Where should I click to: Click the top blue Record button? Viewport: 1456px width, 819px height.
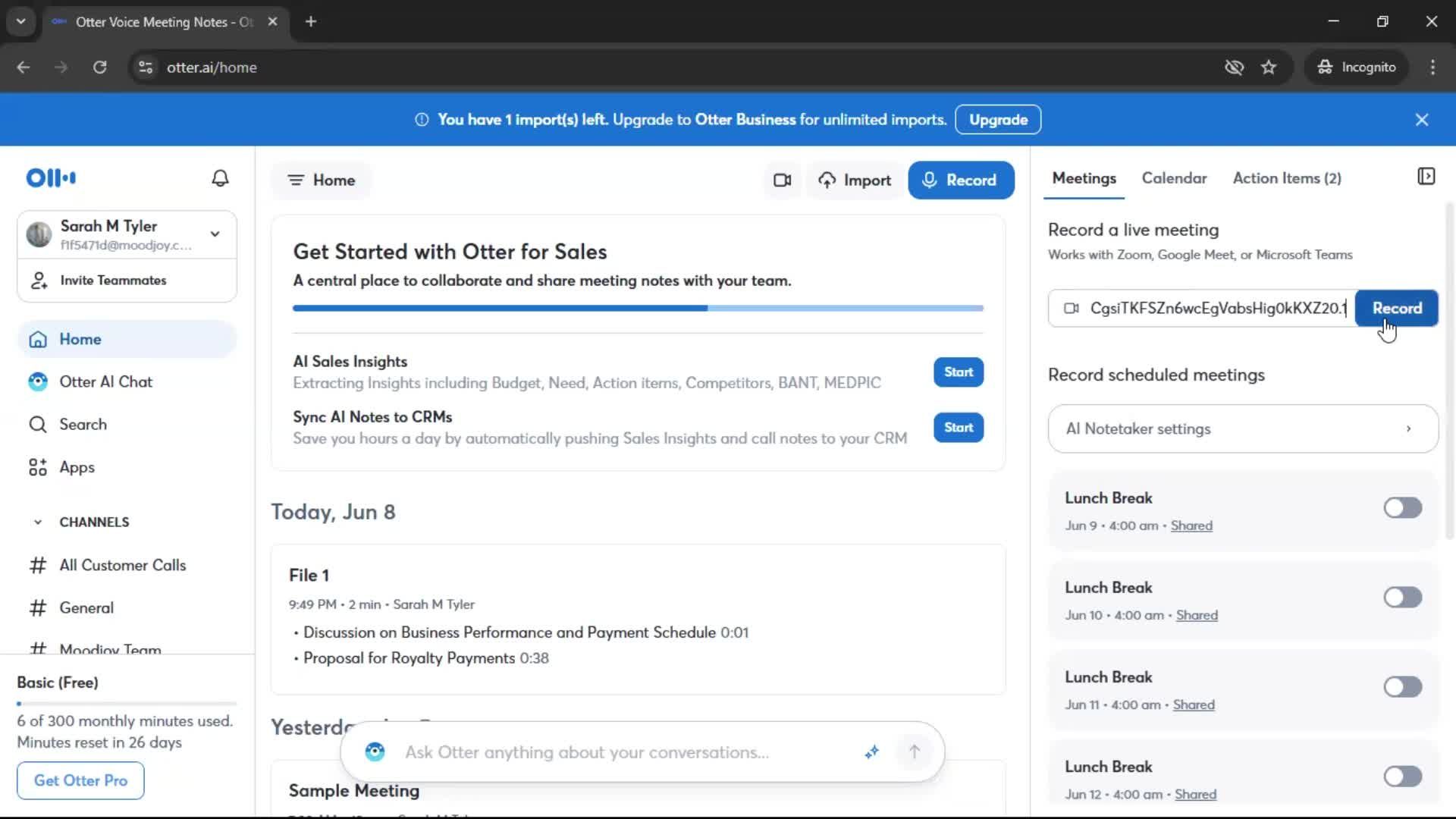tap(961, 180)
